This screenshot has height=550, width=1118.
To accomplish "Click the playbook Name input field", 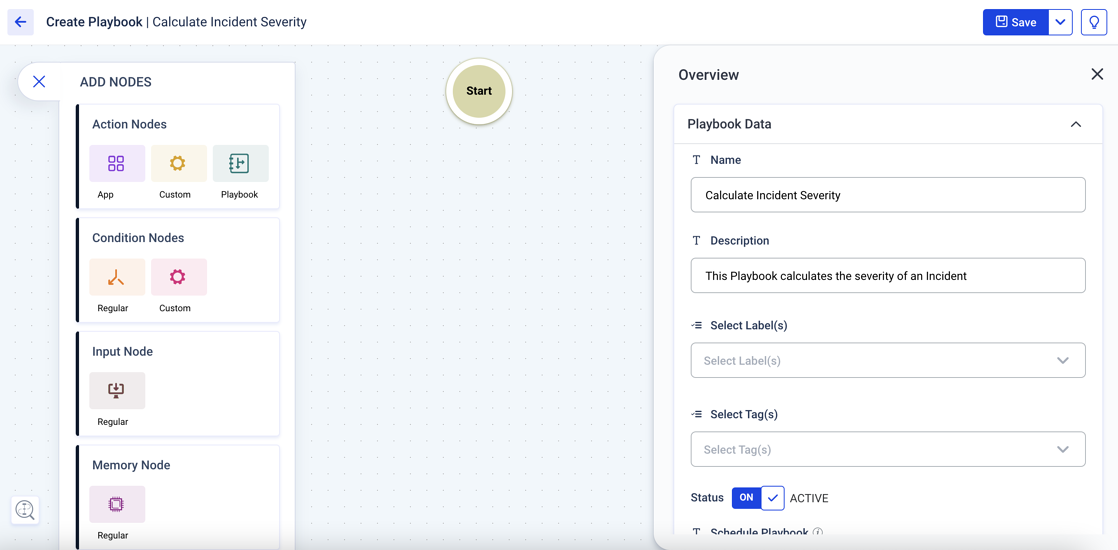I will tap(887, 195).
